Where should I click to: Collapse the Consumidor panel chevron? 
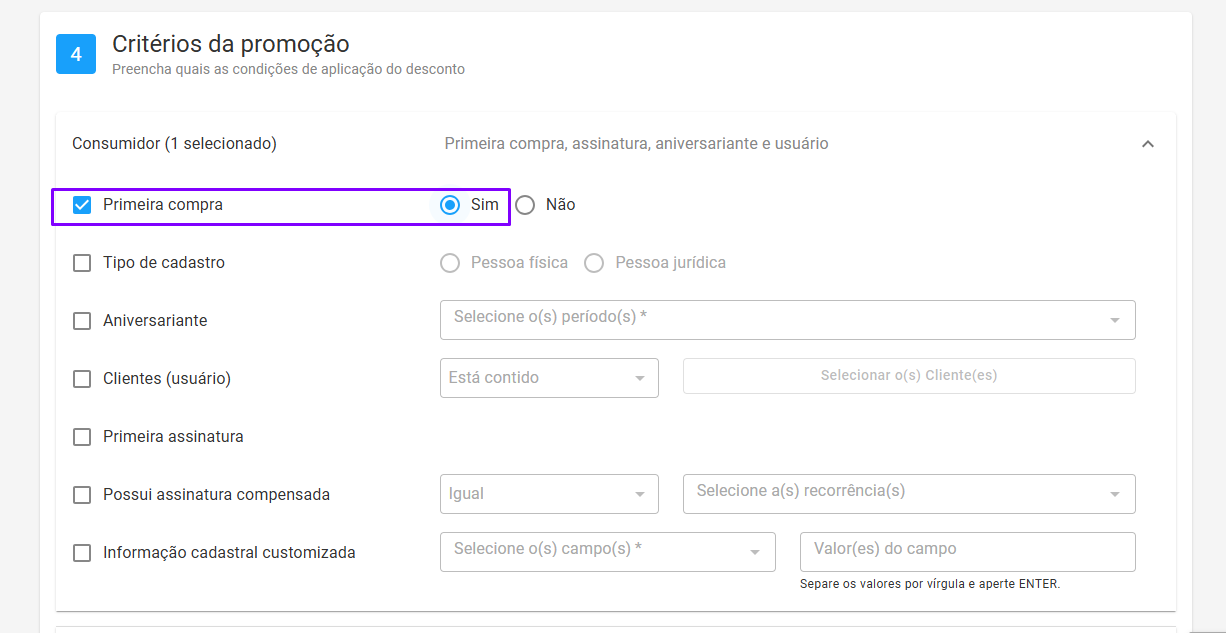[1148, 144]
